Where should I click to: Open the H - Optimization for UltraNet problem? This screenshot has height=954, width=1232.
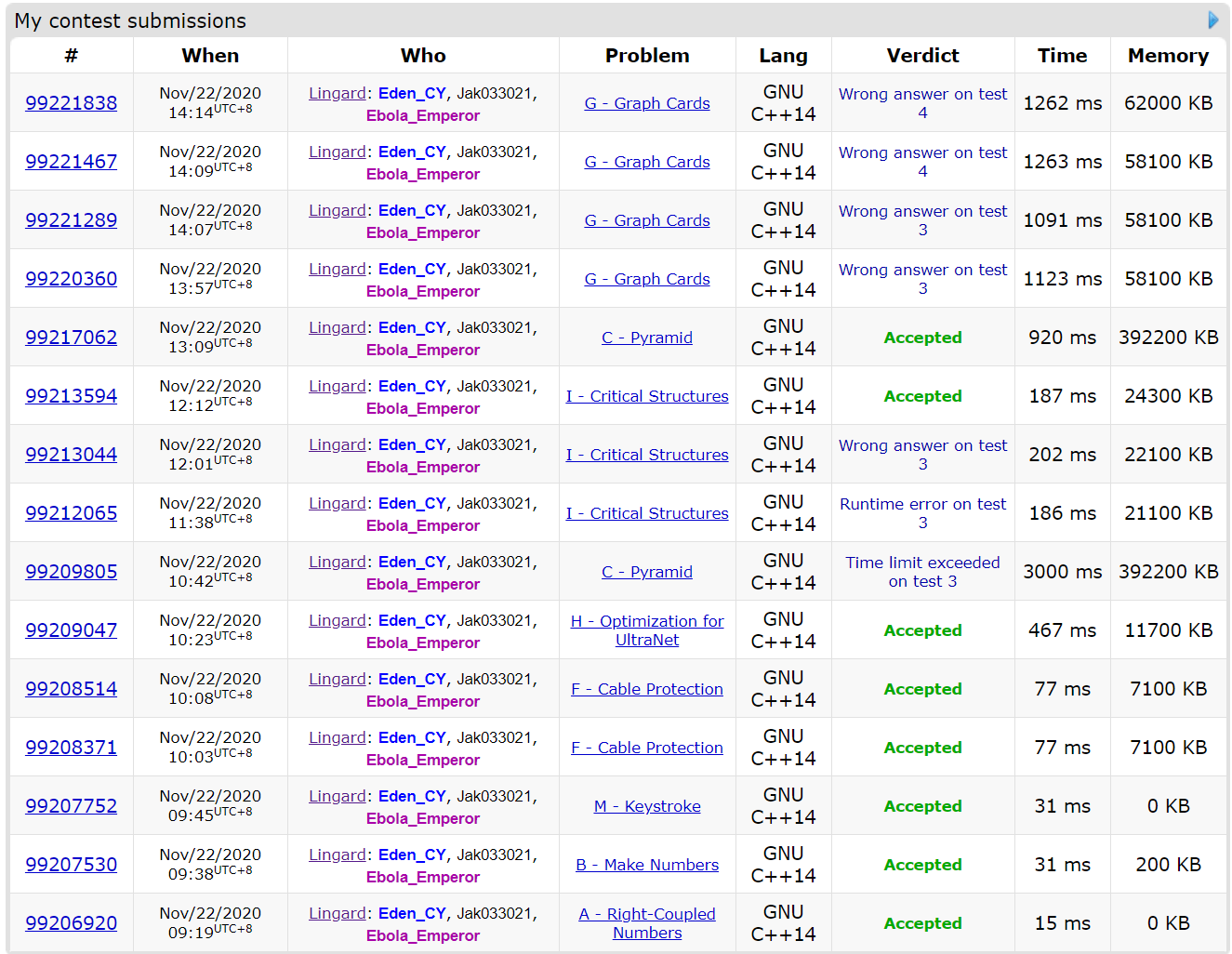coord(647,630)
